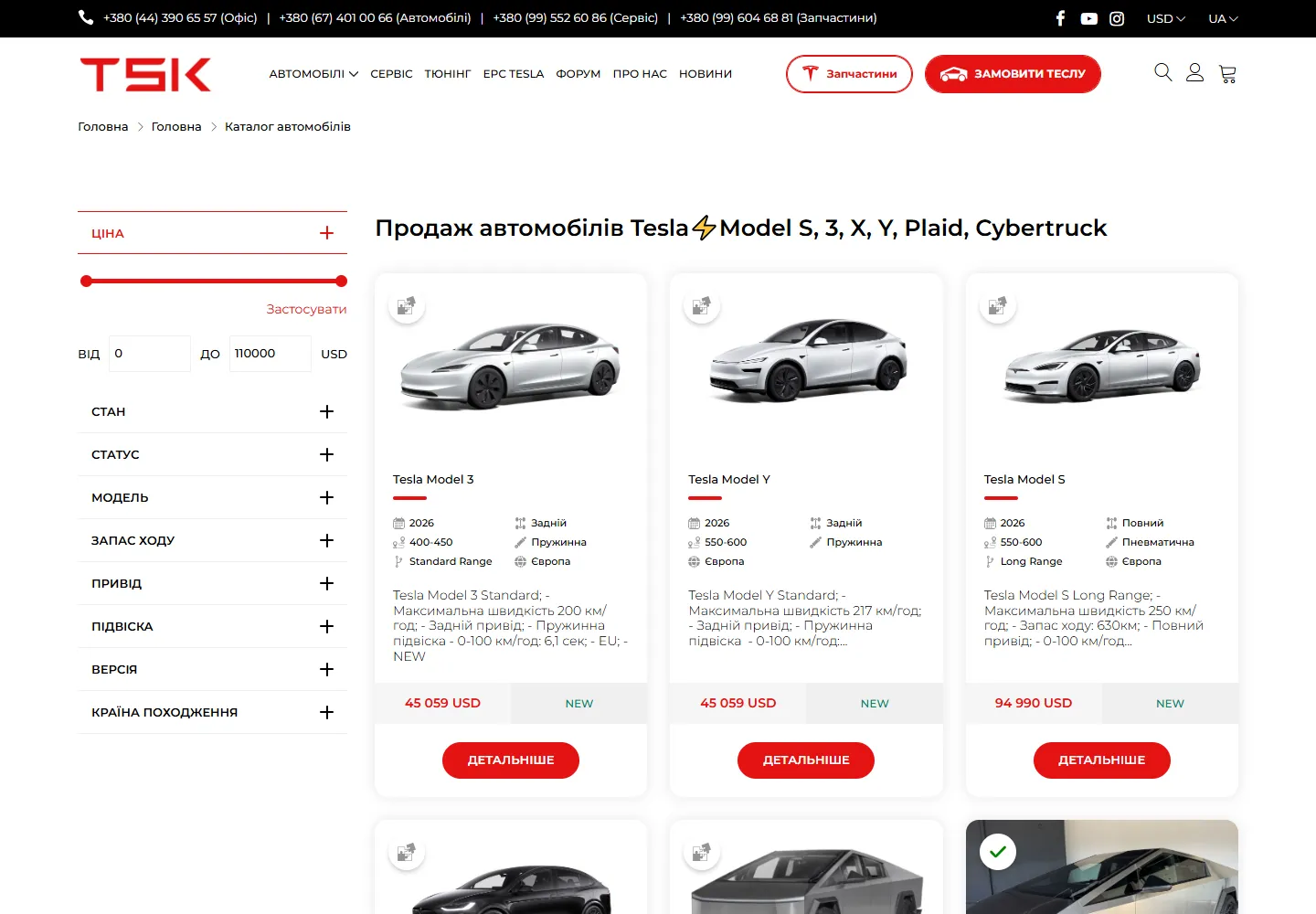Click the price slider right handle
Screen dimensions: 1316x914
tap(341, 282)
